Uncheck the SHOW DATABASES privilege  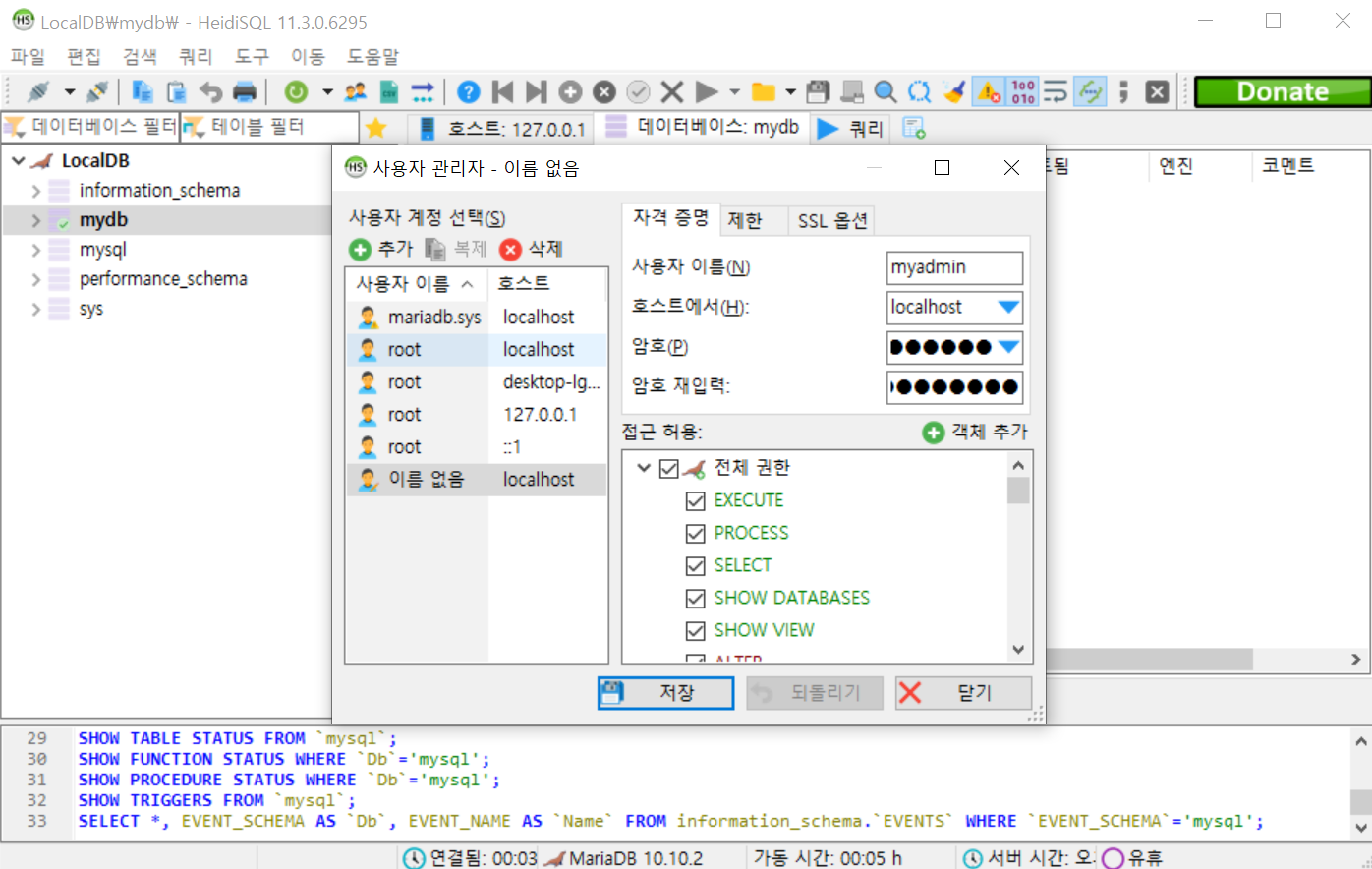point(696,599)
